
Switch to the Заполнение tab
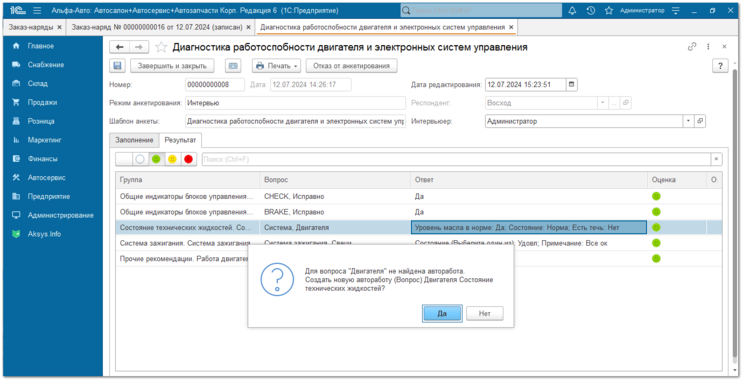[134, 140]
